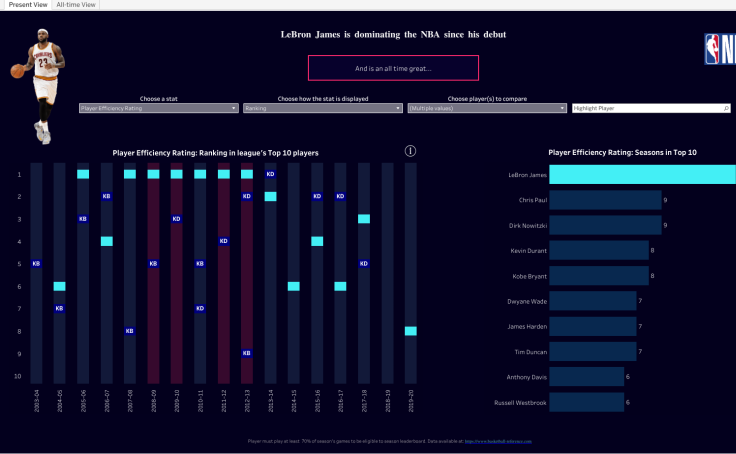Image resolution: width=736 pixels, height=454 pixels.
Task: Select the Kevin Durant bar
Action: (599, 250)
